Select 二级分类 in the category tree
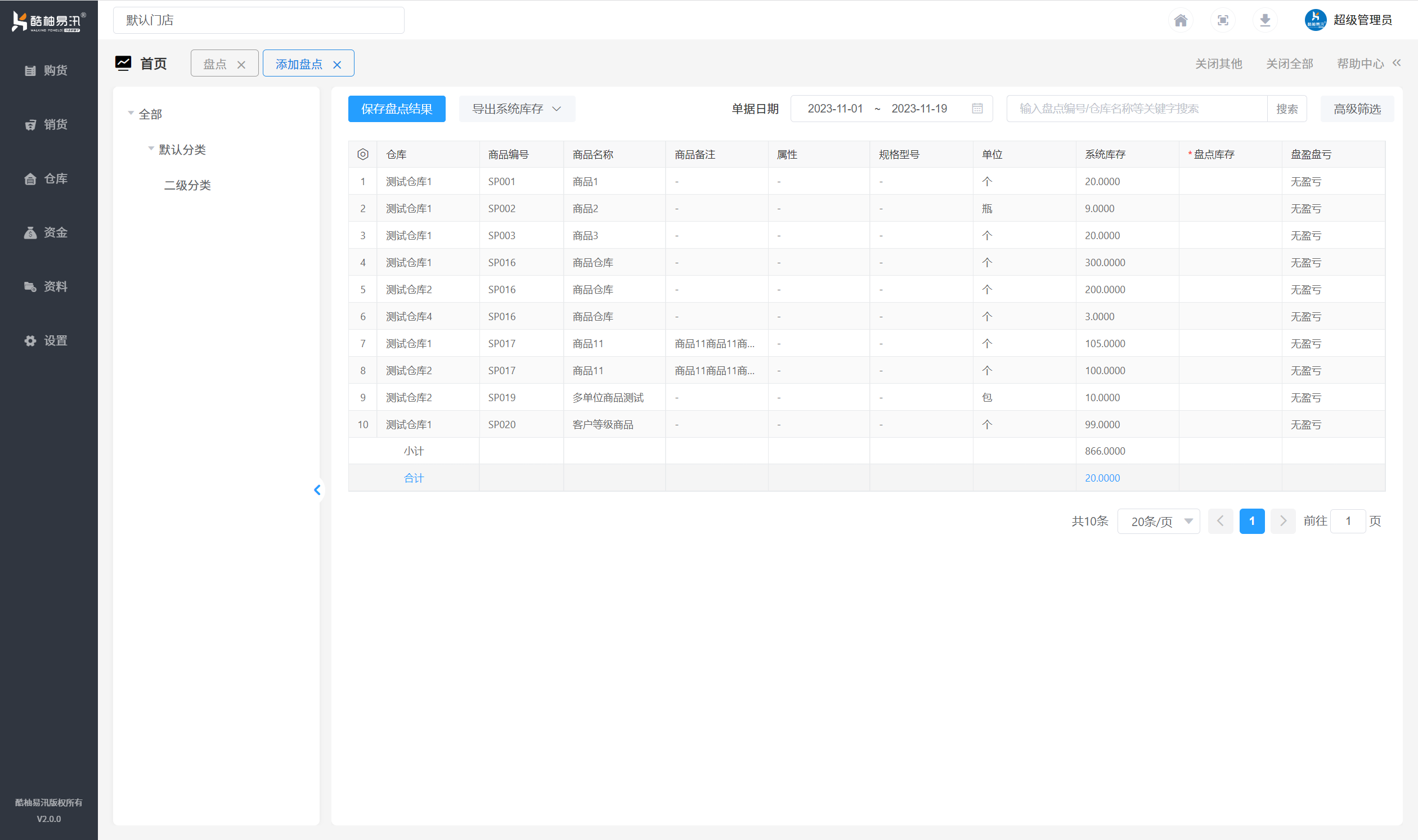Image resolution: width=1418 pixels, height=840 pixels. coord(187,185)
